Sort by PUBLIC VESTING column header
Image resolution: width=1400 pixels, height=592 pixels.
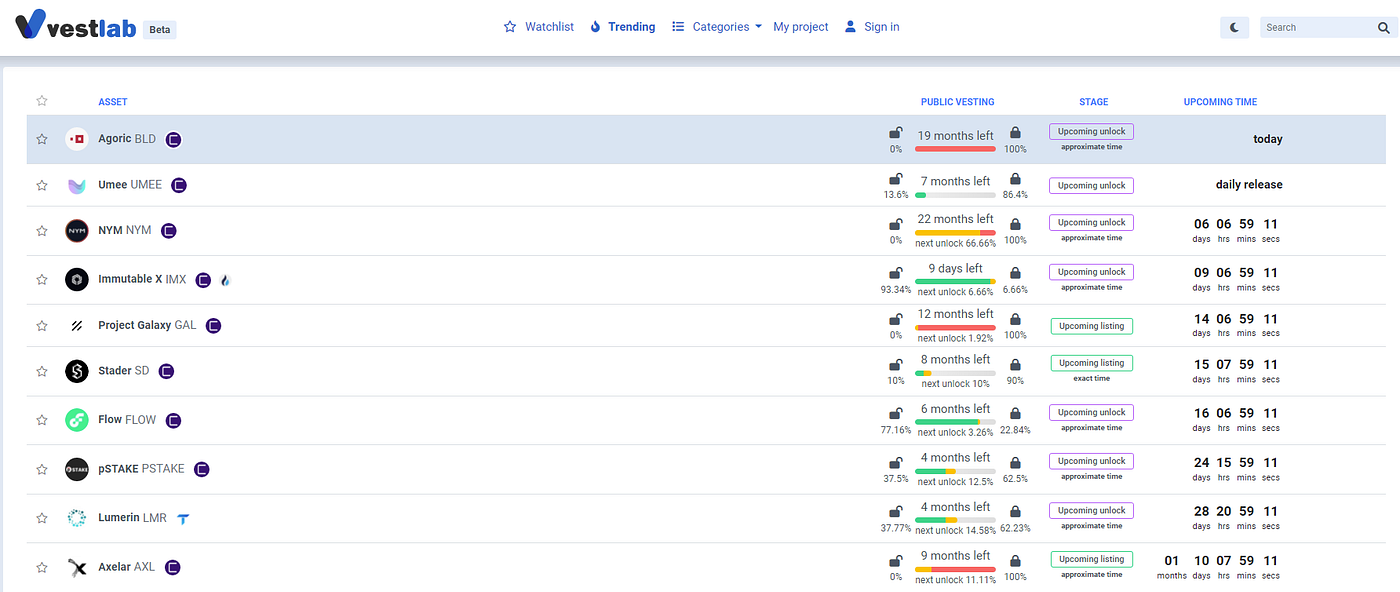tap(958, 102)
